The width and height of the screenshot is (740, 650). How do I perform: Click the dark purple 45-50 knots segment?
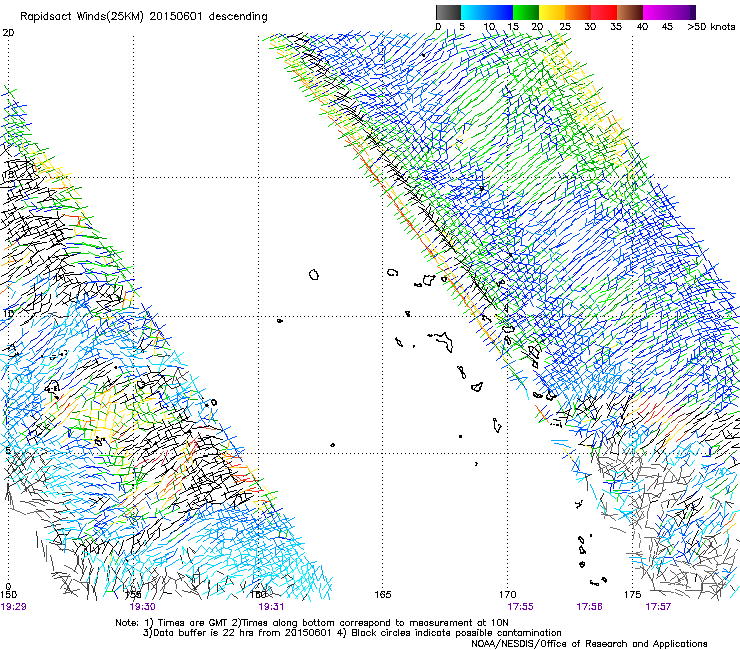pos(682,12)
